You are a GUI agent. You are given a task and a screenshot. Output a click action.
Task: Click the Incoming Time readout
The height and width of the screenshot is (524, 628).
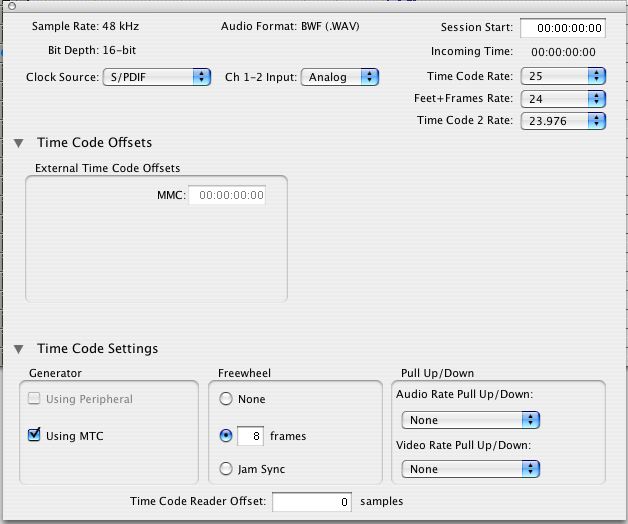pyautogui.click(x=563, y=52)
